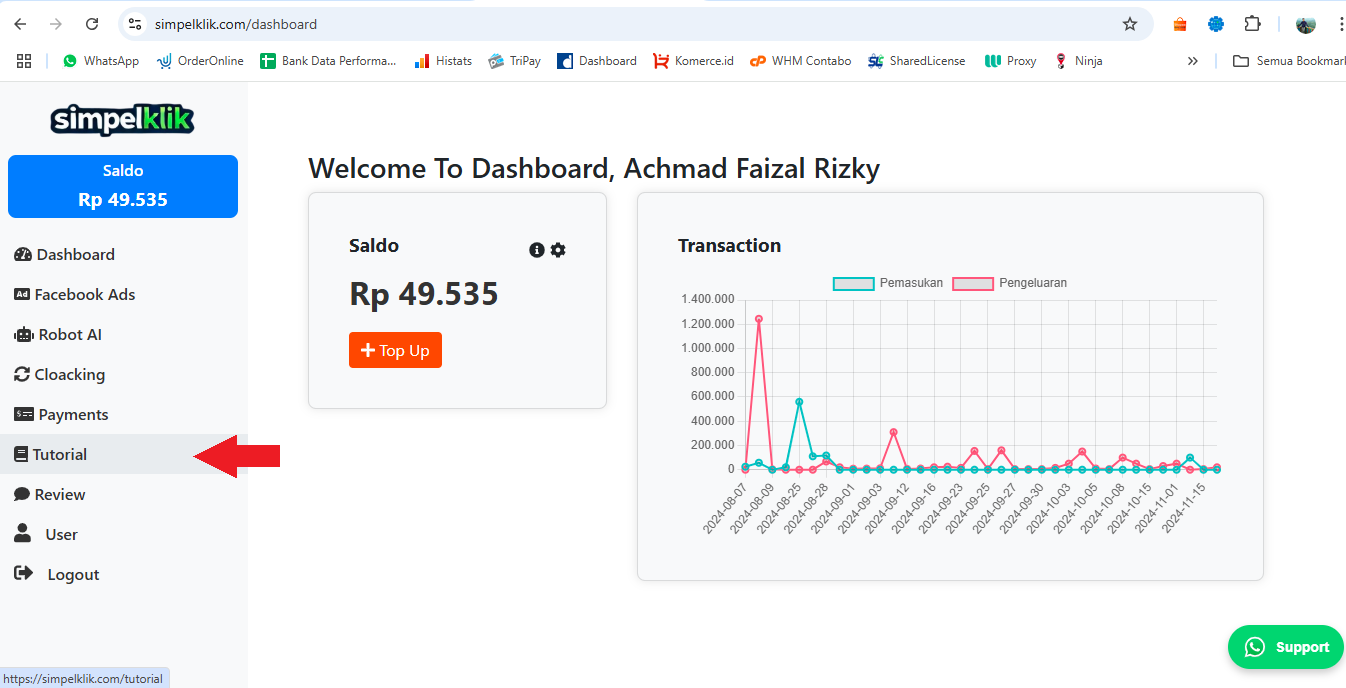
Task: Click the info icon beside Saldo
Action: 537,250
